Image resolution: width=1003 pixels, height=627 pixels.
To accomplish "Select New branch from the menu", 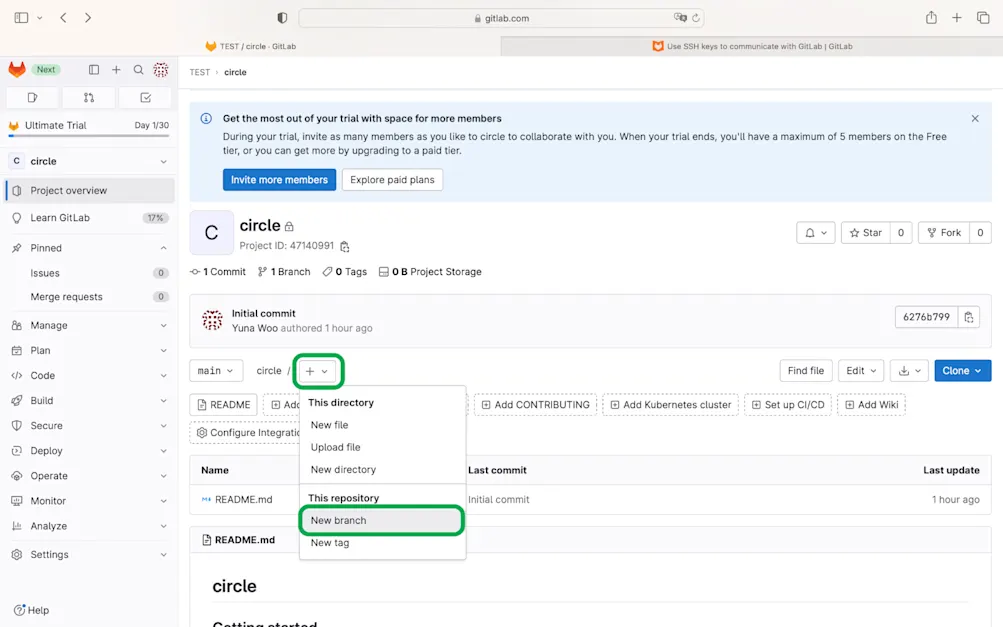I will 339,520.
